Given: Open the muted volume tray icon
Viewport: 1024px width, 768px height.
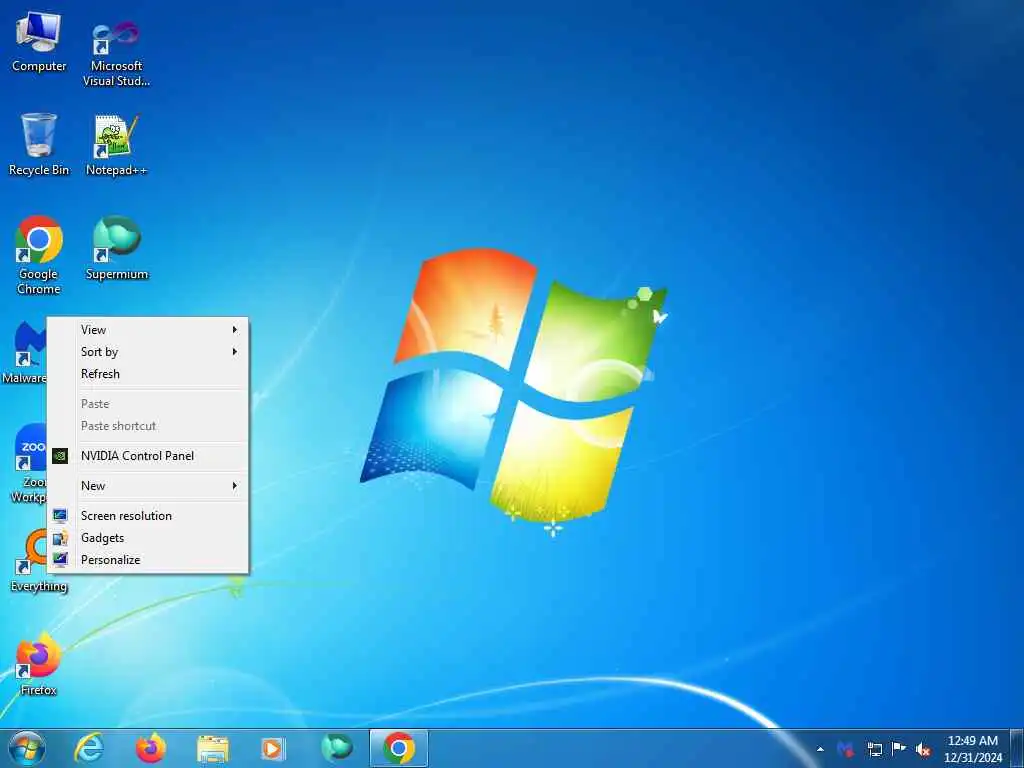Looking at the screenshot, I should (x=923, y=749).
